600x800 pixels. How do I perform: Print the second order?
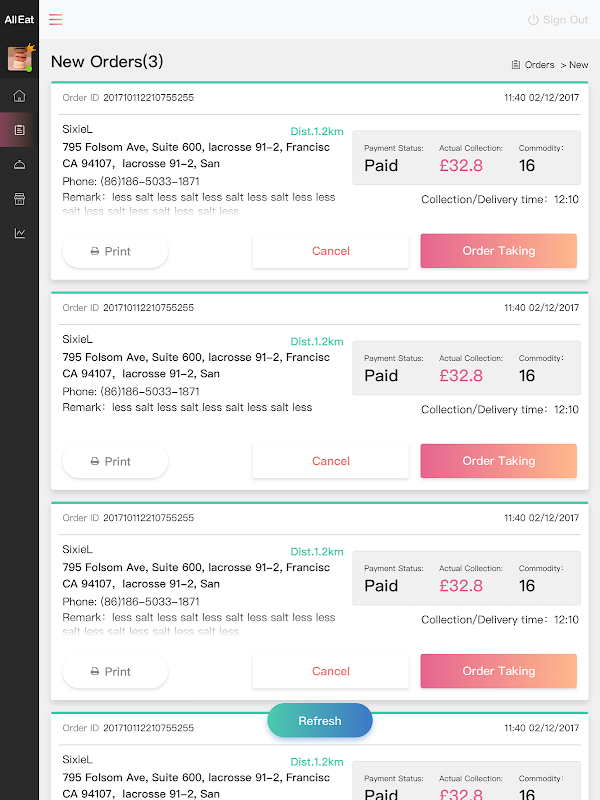pyautogui.click(x=115, y=461)
